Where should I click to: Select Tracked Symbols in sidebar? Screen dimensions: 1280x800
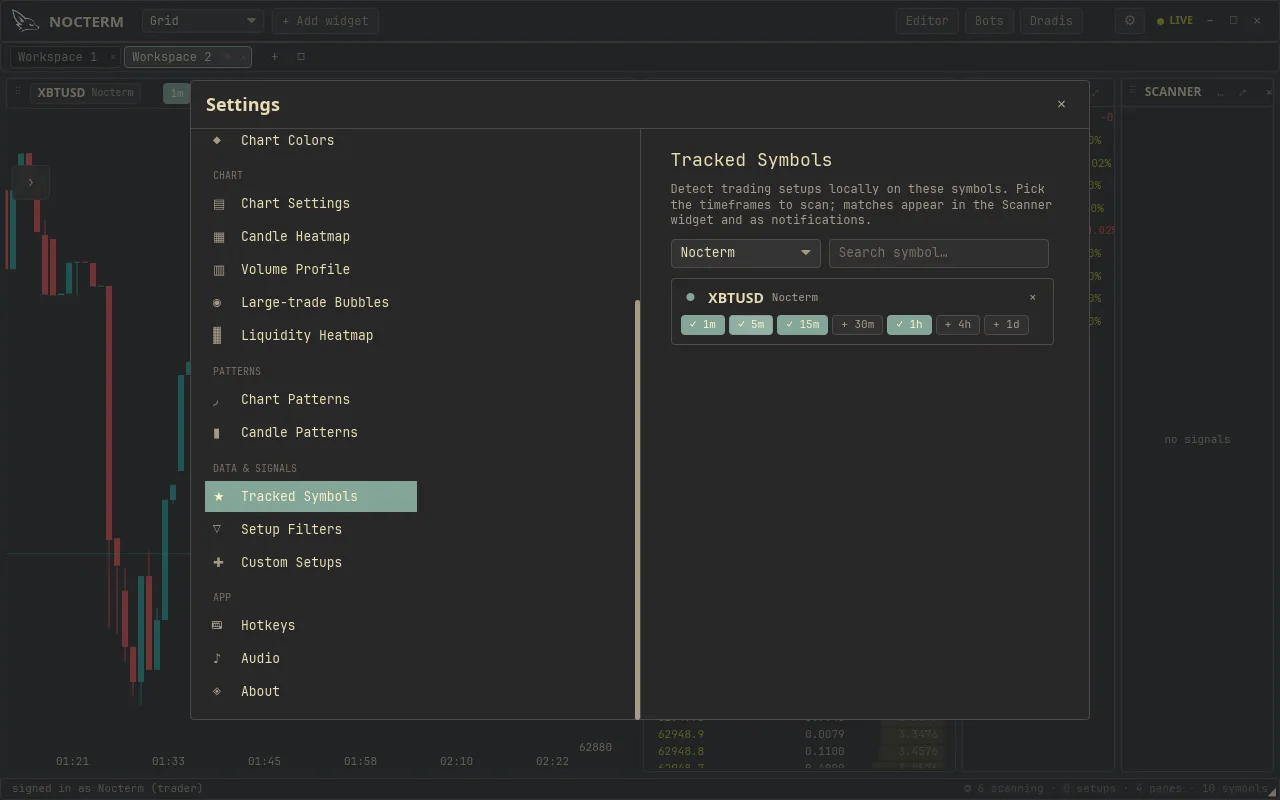click(x=310, y=496)
